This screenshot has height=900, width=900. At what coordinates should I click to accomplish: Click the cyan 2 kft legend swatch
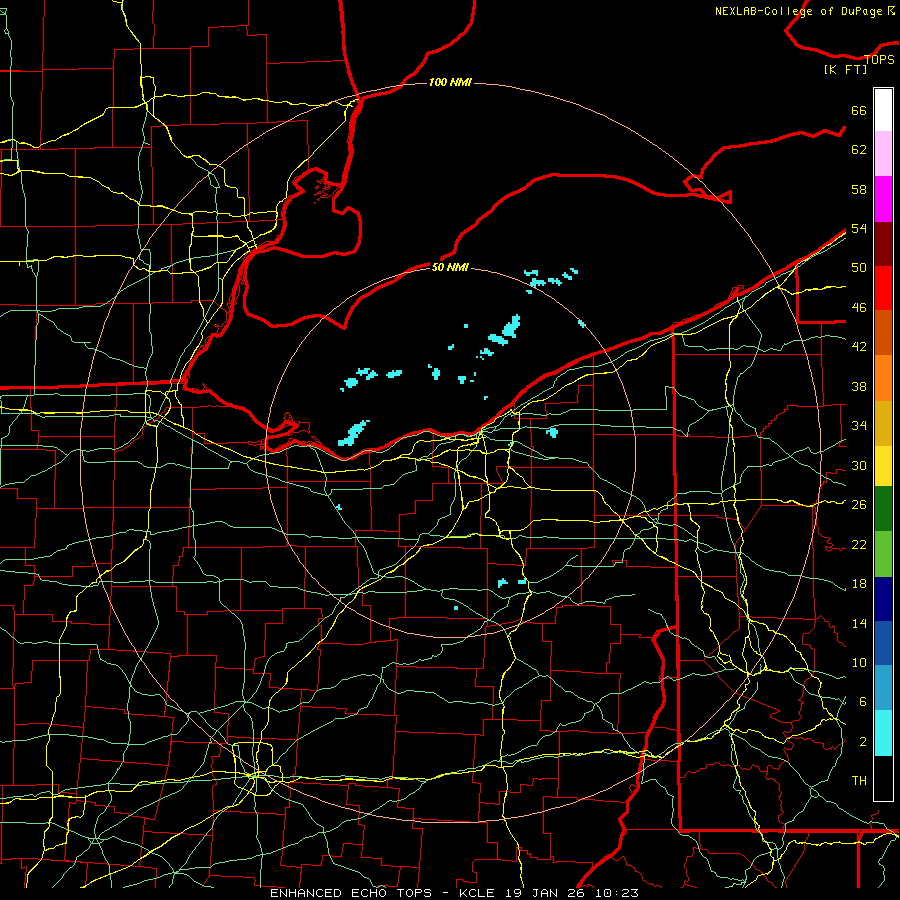(x=883, y=733)
